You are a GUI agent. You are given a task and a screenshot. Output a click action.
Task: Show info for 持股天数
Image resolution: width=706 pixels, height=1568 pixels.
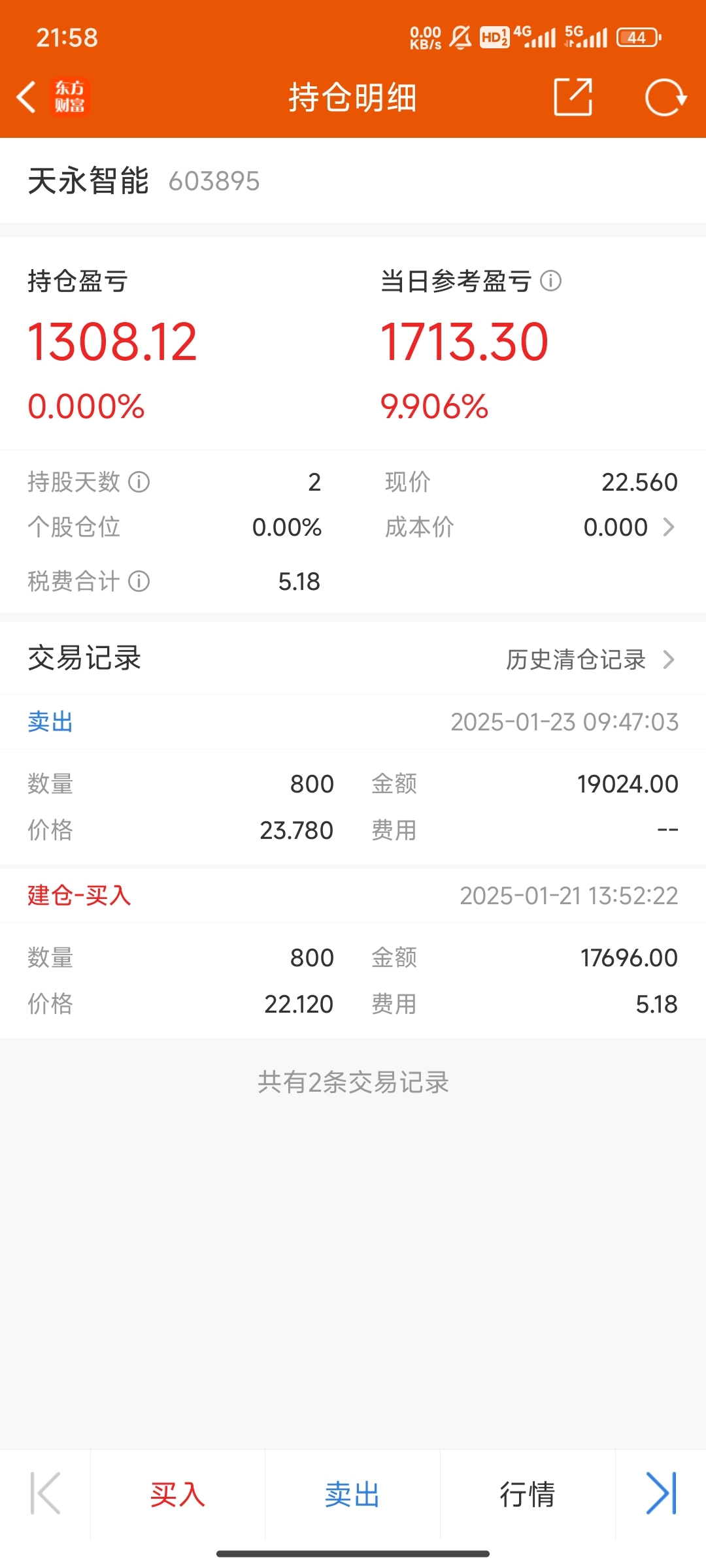point(139,482)
